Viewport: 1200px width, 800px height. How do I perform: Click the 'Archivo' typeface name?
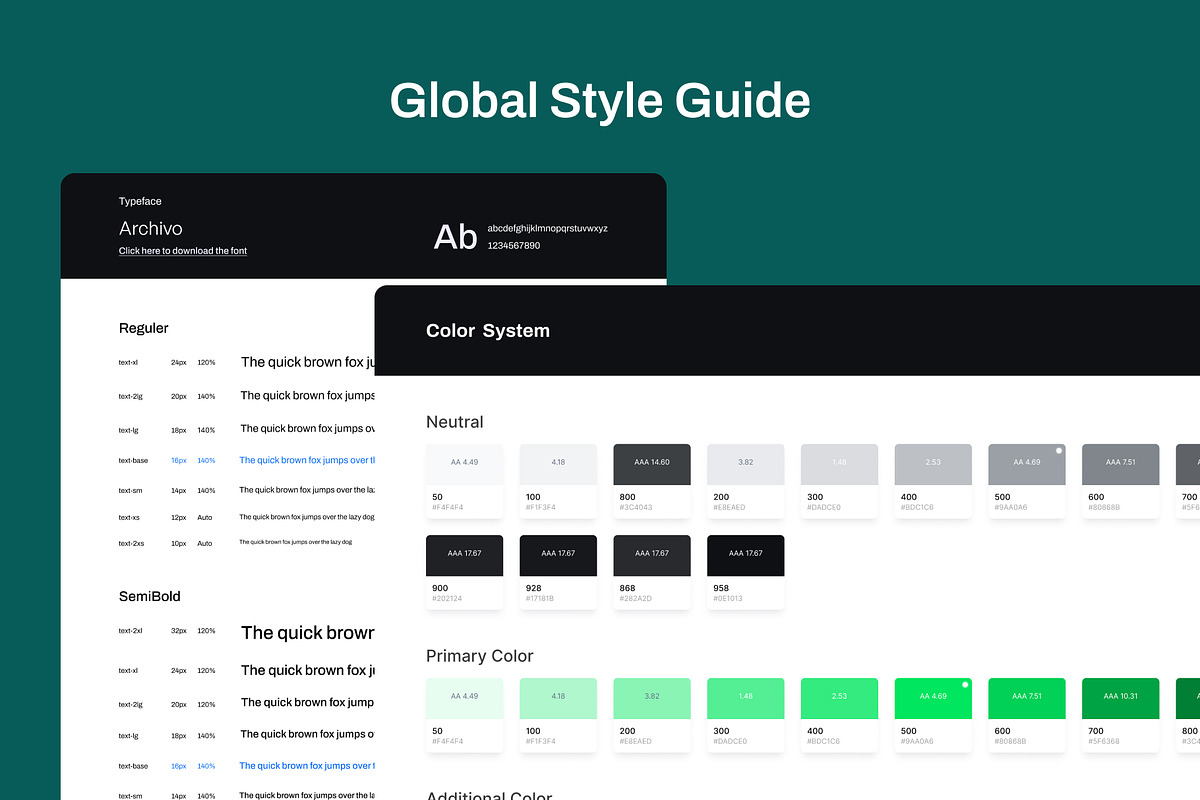coord(151,229)
